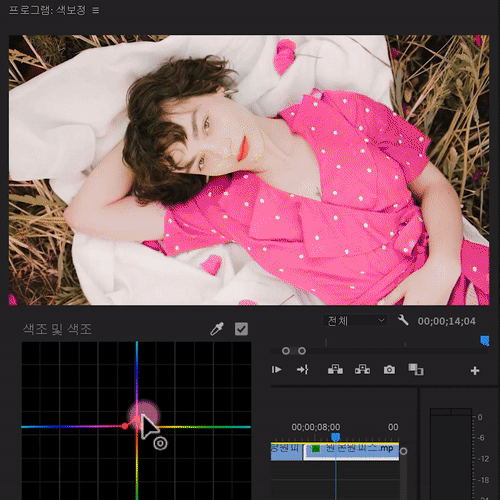Click Play In to Out button
Screen dimensions: 500x500
(x=277, y=370)
